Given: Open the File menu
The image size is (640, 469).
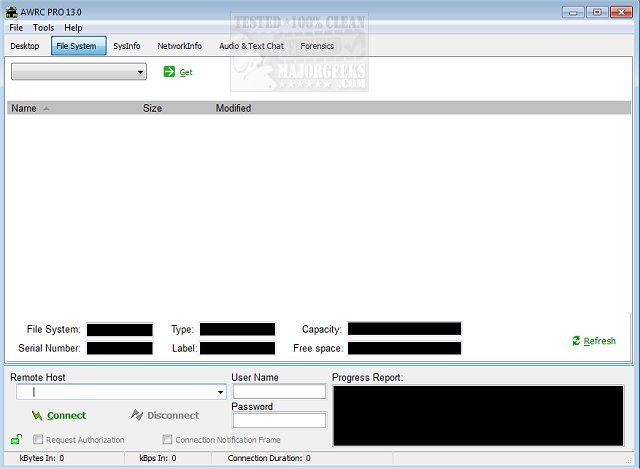Looking at the screenshot, I should pyautogui.click(x=16, y=28).
